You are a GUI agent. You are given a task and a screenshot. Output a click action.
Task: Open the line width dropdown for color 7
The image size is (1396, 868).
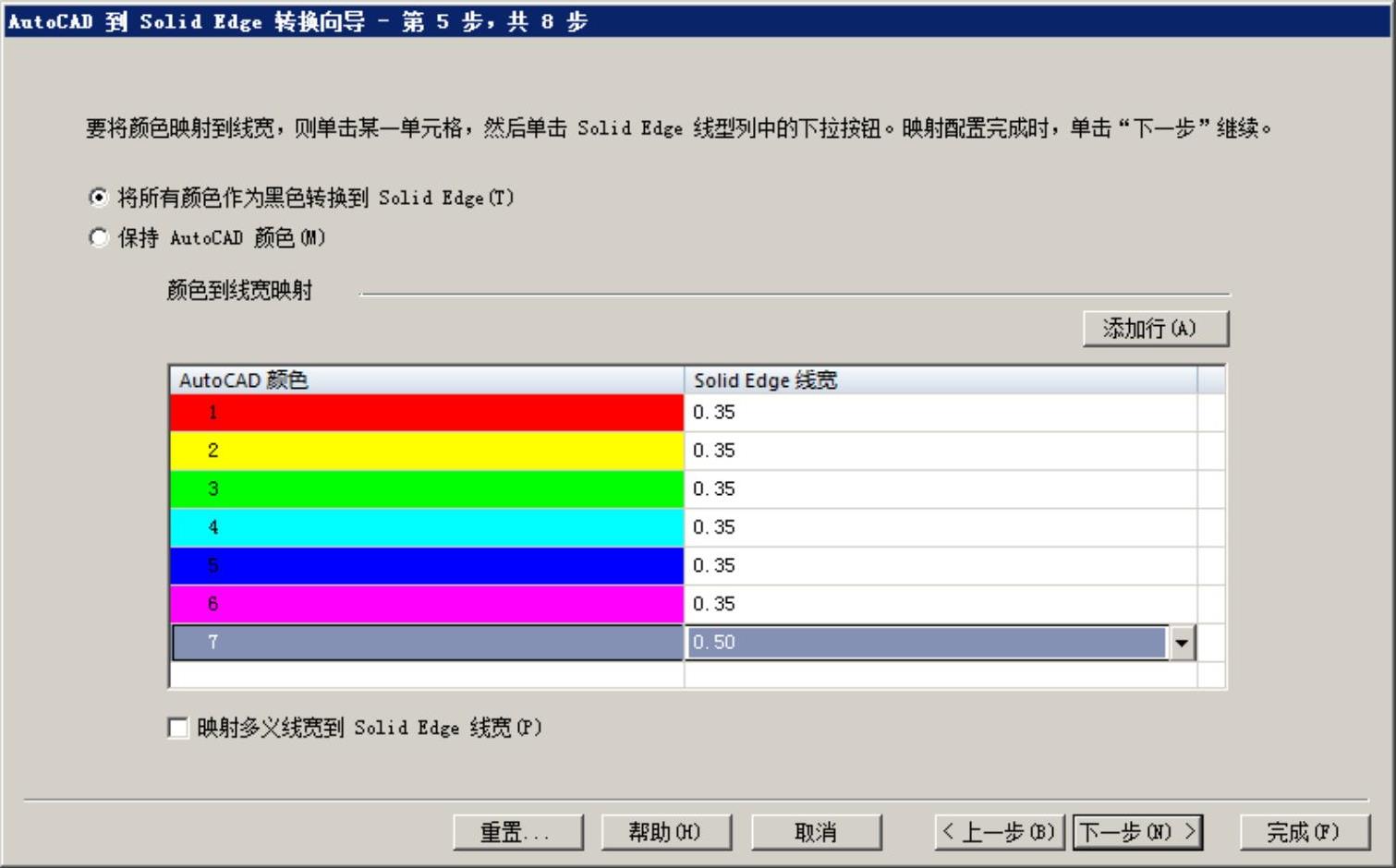tap(1182, 643)
